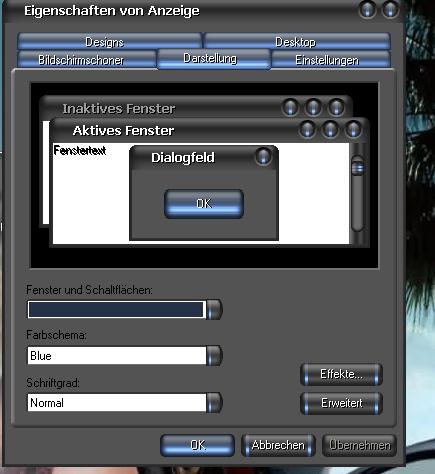
Task: Click the OK button in Dialogfeld preview
Action: pyautogui.click(x=204, y=203)
